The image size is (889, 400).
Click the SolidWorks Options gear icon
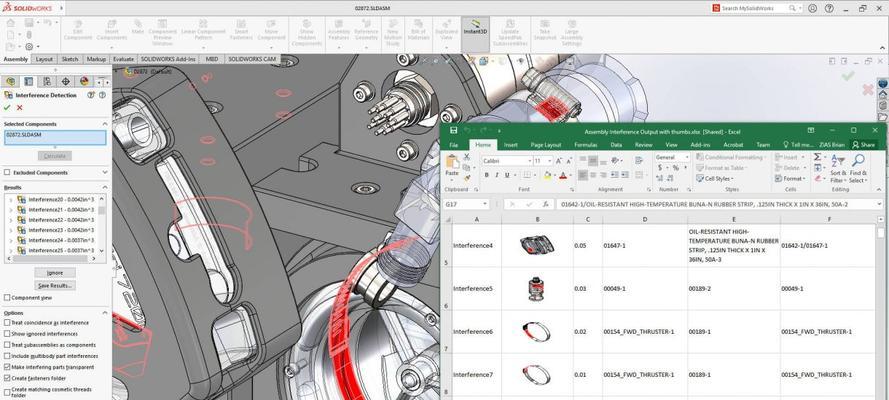point(29,46)
